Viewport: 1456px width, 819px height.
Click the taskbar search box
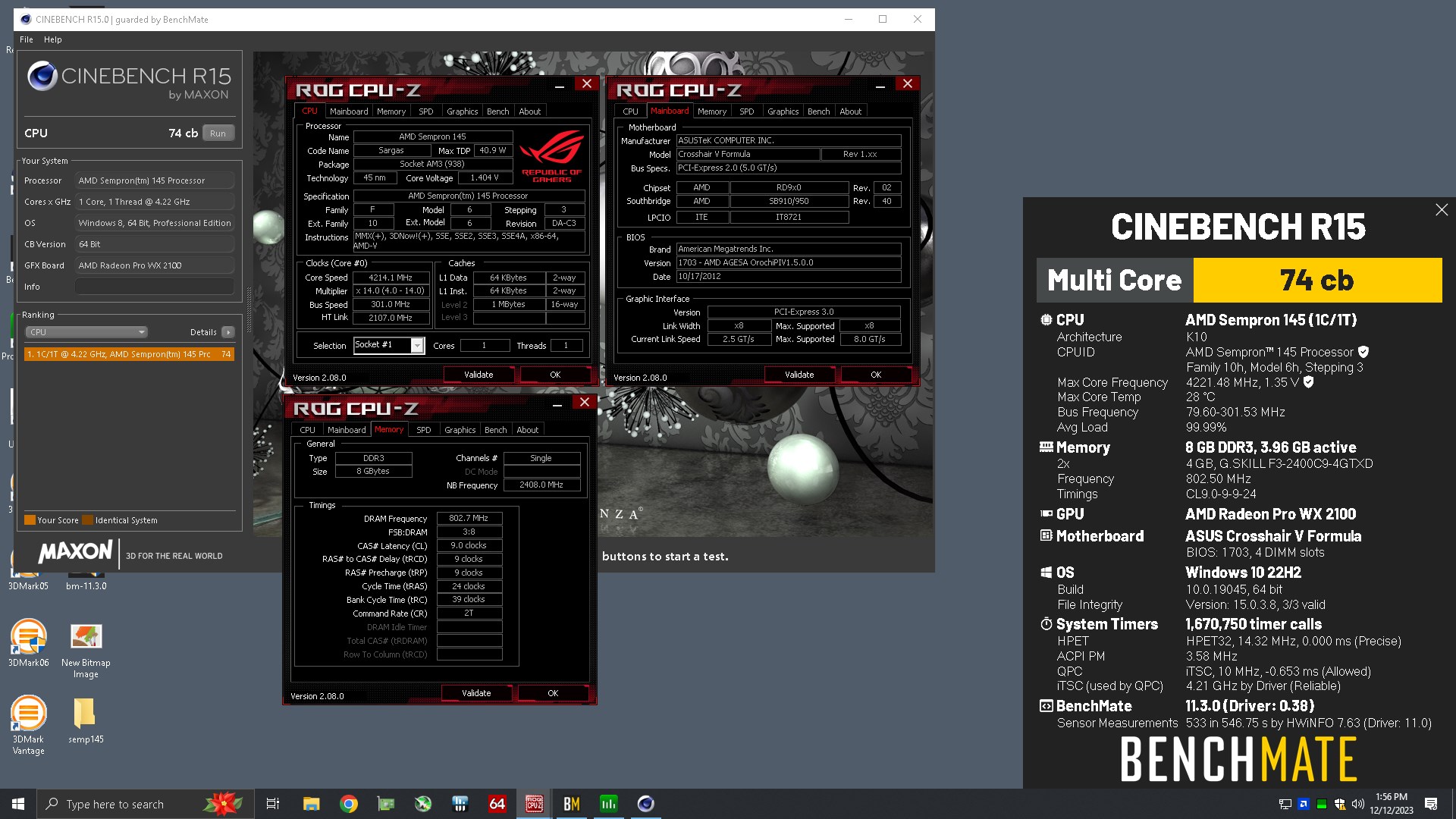(145, 804)
